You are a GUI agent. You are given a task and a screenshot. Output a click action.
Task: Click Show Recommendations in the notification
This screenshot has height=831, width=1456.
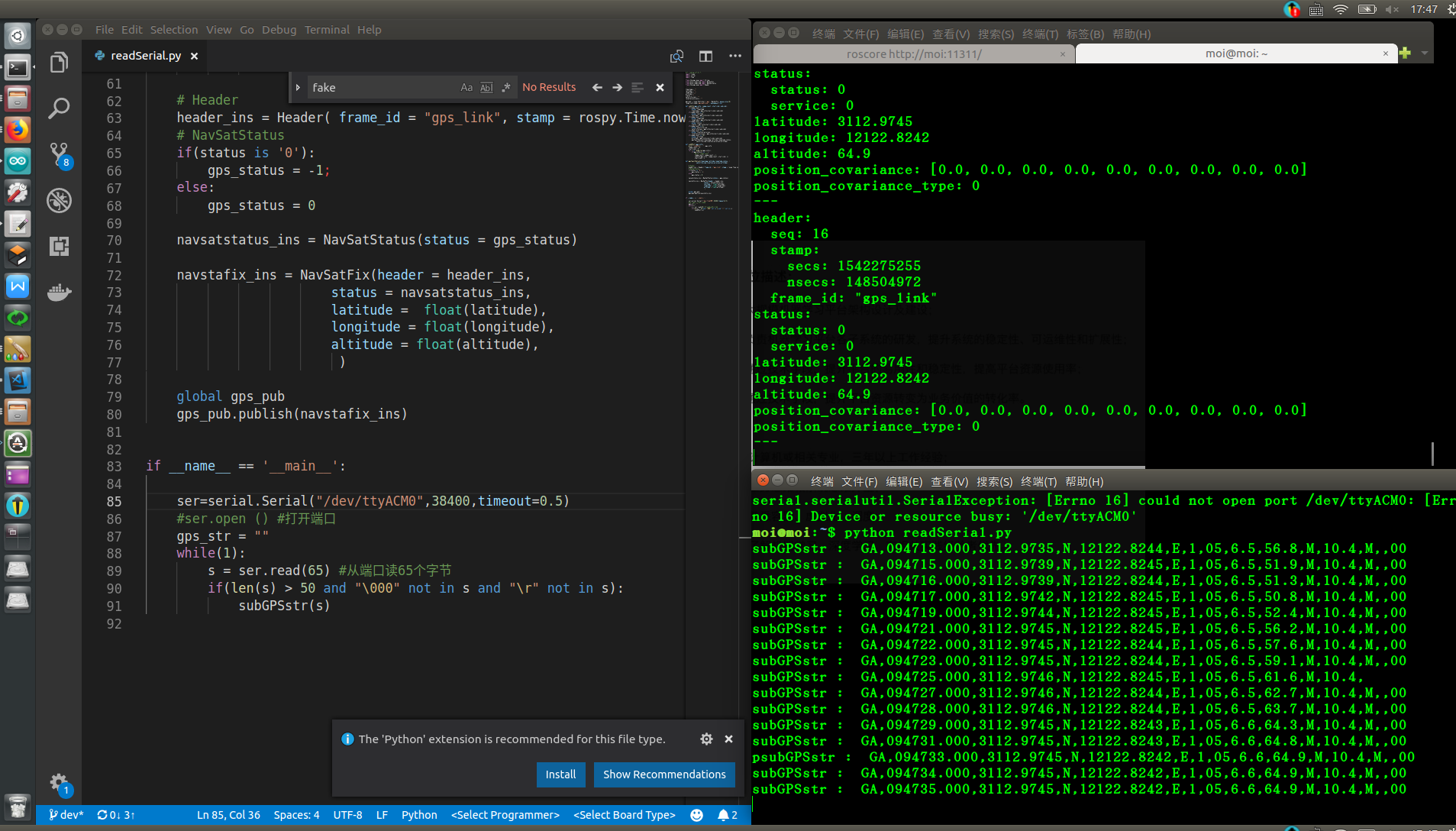(x=664, y=774)
